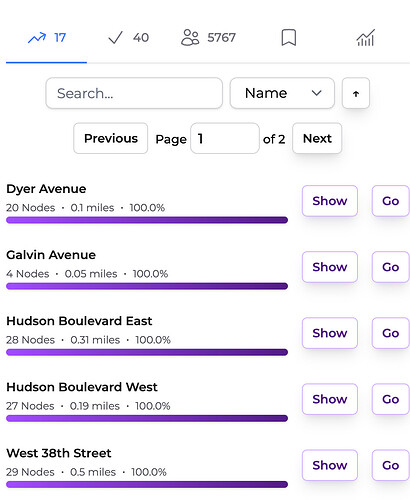Click Go for Dyer Avenue
This screenshot has height=500, width=410.
pos(390,201)
